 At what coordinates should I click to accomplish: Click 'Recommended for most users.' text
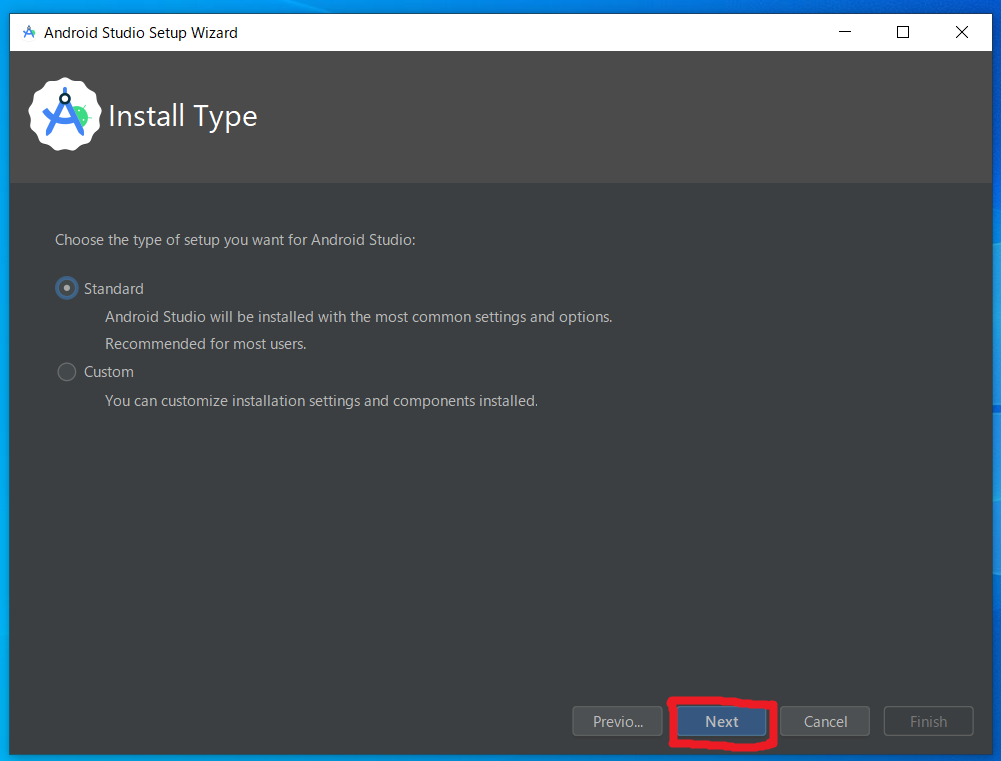click(206, 344)
